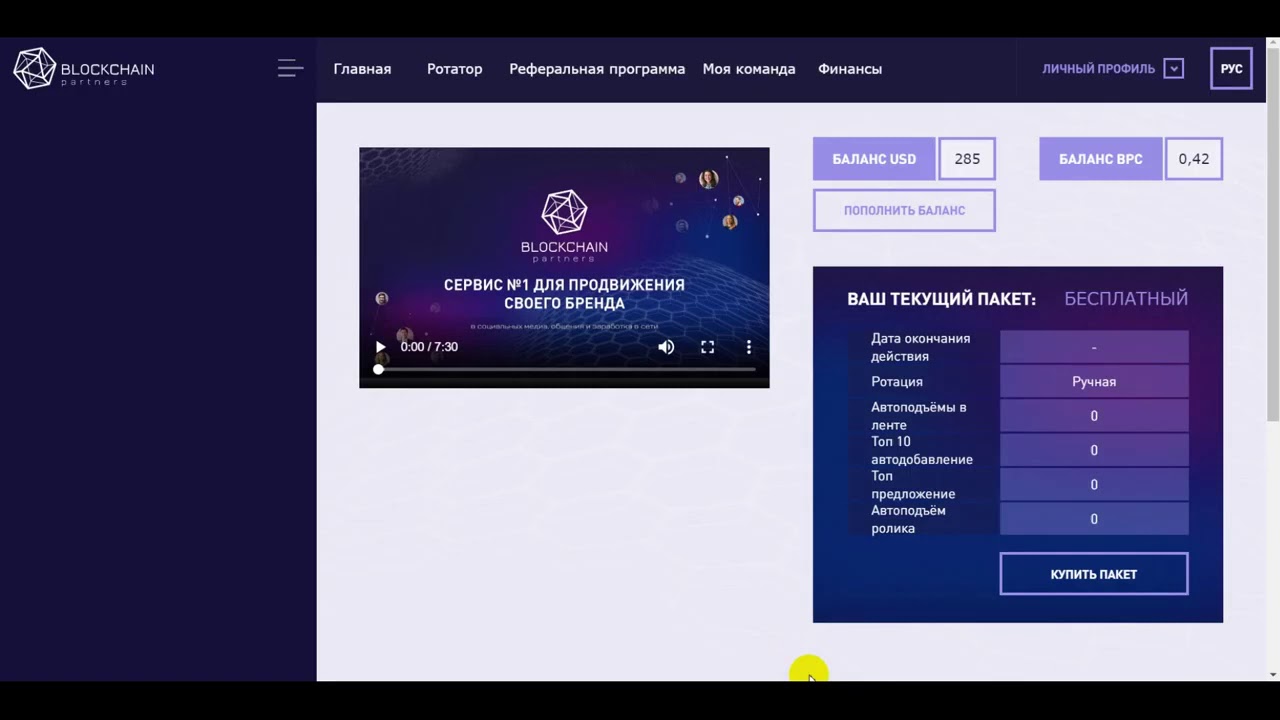Click the Топ предложение value cell
1280x720 pixels.
1094,485
